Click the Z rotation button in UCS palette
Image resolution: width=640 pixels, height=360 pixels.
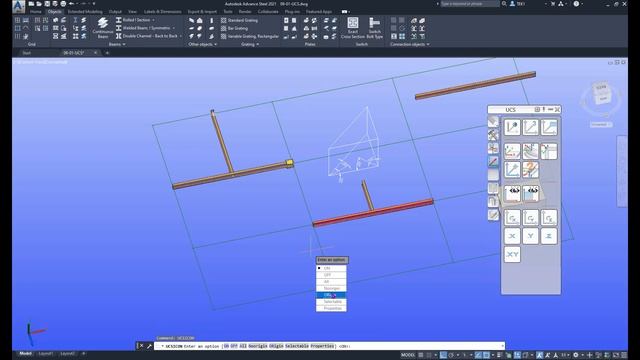(549, 236)
